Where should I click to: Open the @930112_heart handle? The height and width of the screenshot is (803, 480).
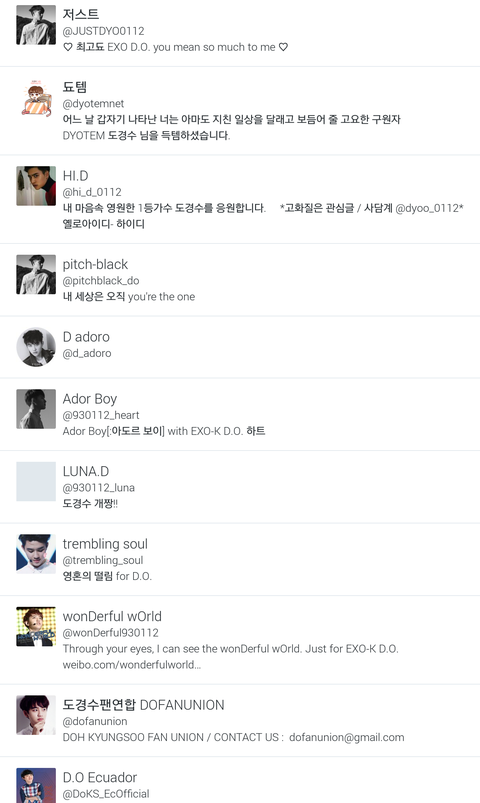101,415
